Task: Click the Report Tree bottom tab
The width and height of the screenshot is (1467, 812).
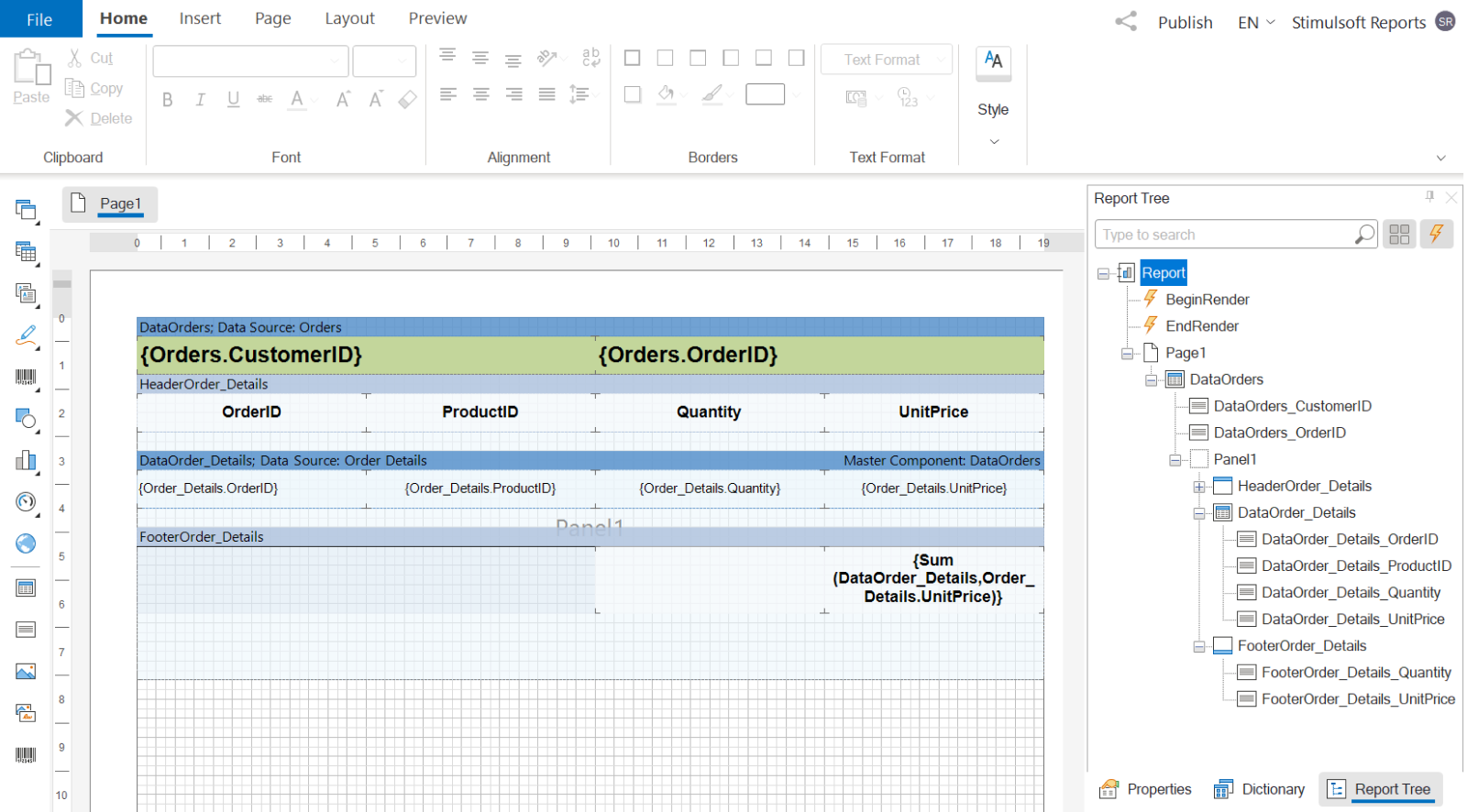Action: [x=1381, y=789]
